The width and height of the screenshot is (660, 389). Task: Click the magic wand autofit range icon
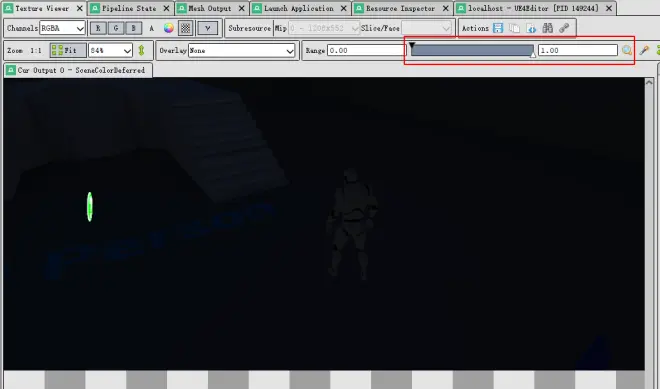point(644,51)
